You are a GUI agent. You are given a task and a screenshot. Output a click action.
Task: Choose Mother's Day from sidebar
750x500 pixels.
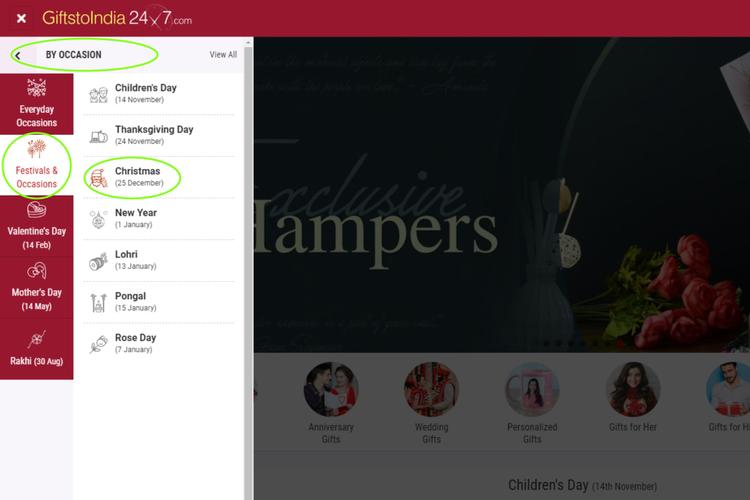coord(36,285)
